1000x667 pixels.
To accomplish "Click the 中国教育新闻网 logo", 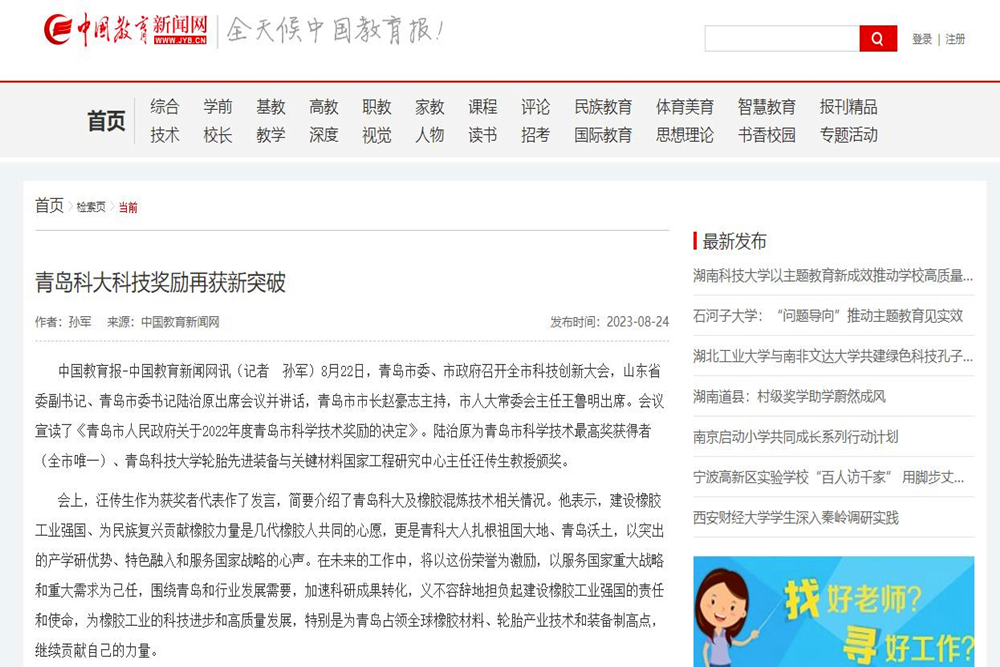I will click(x=126, y=30).
